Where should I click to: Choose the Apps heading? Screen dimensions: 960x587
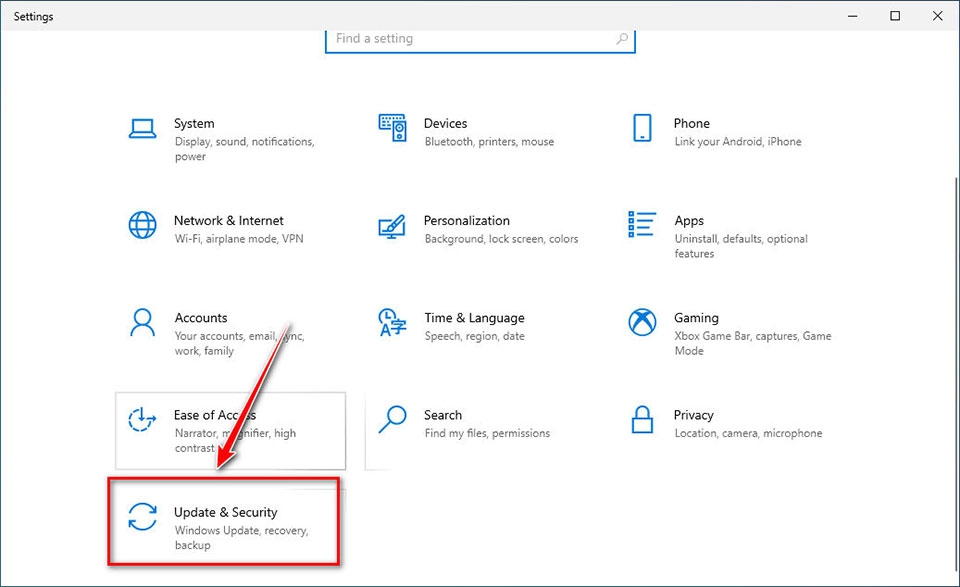coord(689,220)
